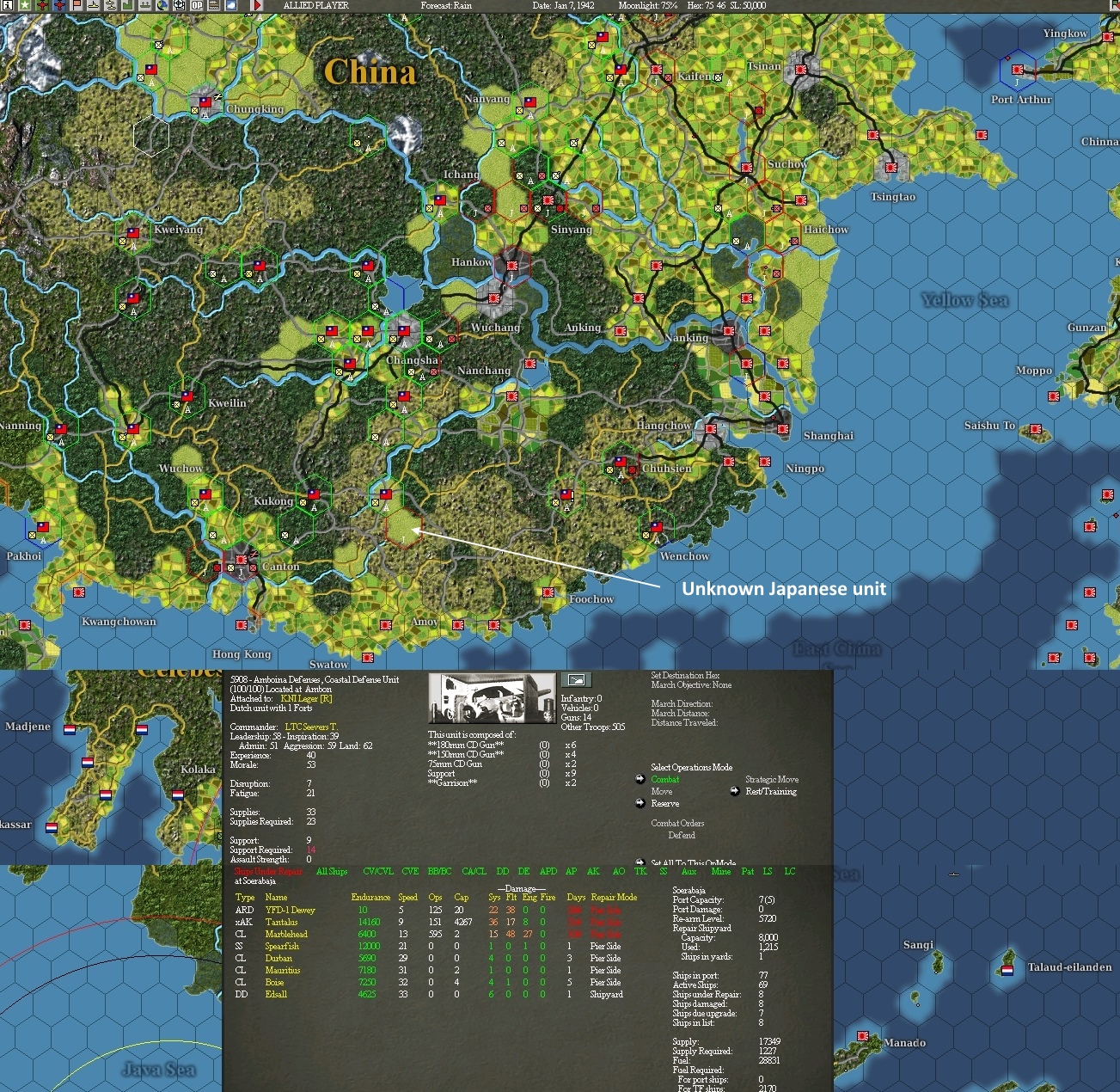Screen dimensions: 1120x1092
Task: Click the Shipyard repair mode of Edsall
Action: click(606, 994)
